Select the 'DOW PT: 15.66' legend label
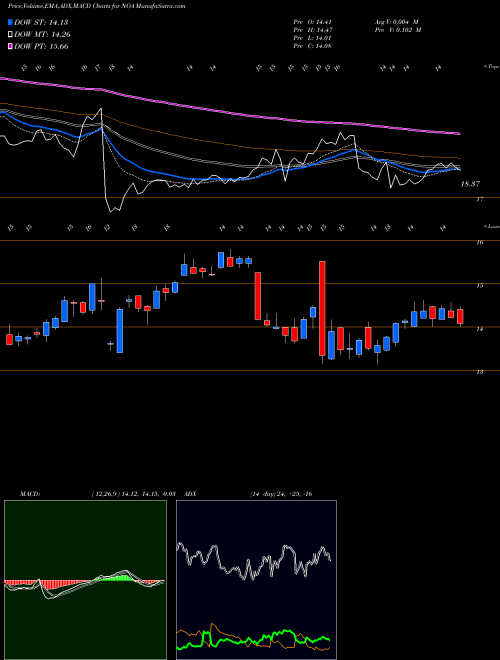This screenshot has height=660, width=500. [x=41, y=47]
